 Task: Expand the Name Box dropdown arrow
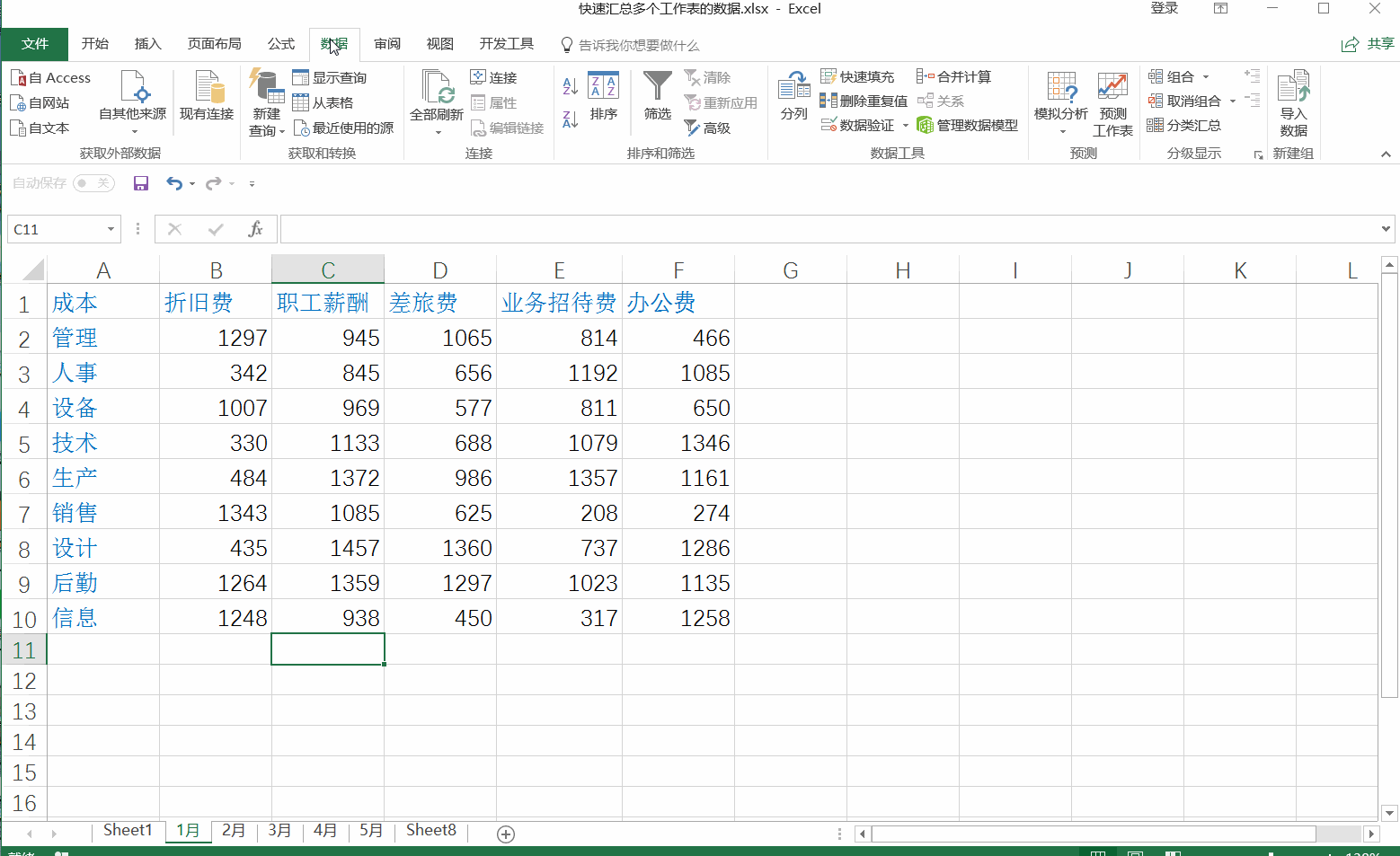pos(111,230)
